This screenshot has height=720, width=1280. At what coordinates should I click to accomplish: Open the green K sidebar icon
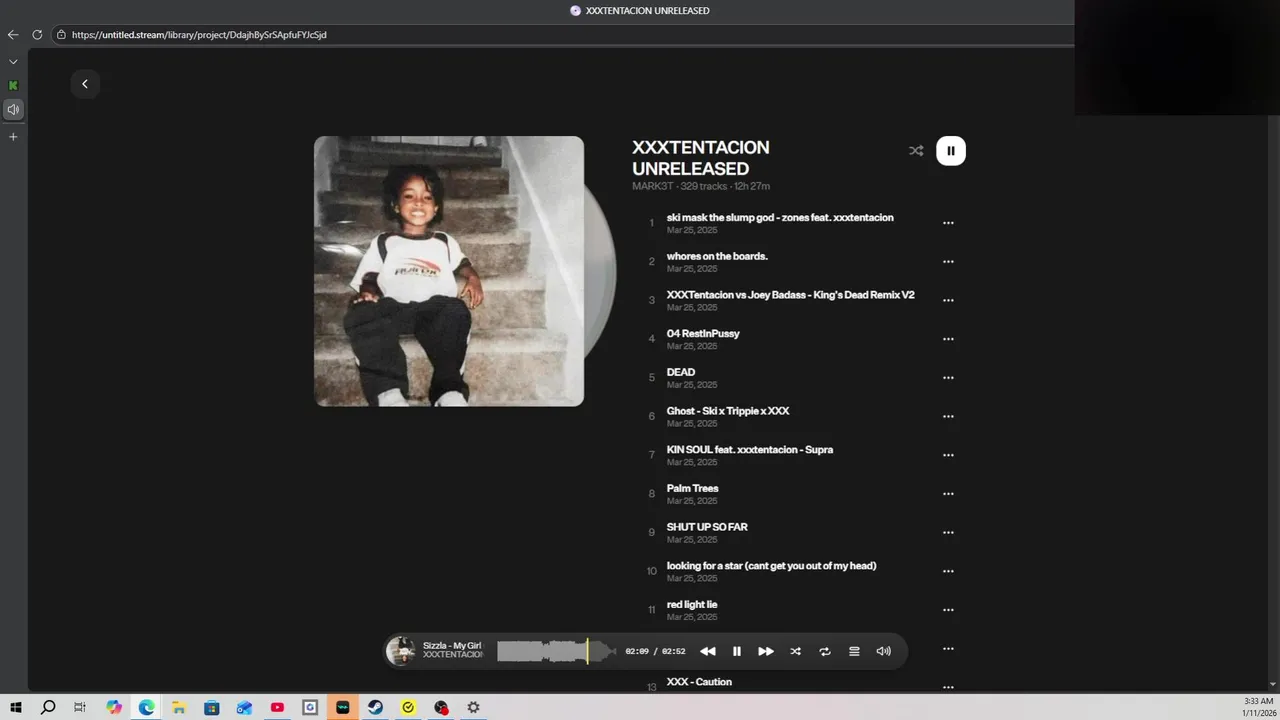click(x=13, y=86)
